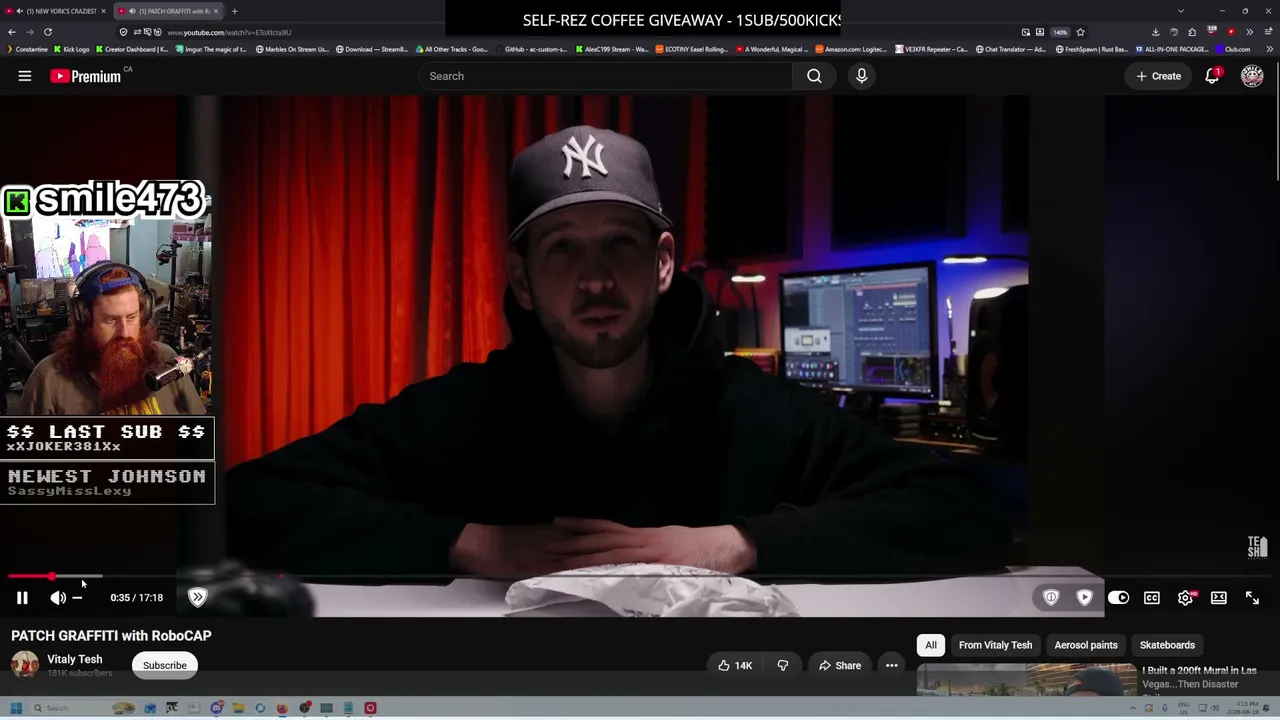Viewport: 1280px width, 720px height.
Task: Open more actions ellipsis under video
Action: pyautogui.click(x=891, y=666)
